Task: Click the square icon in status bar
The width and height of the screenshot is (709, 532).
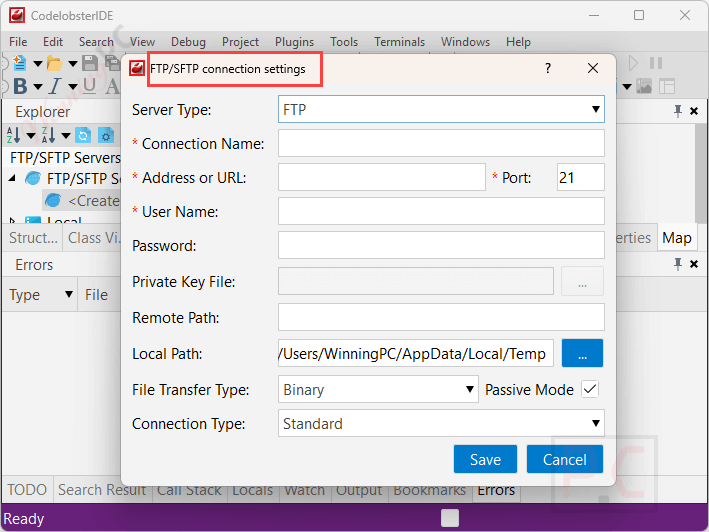Action: click(x=450, y=518)
